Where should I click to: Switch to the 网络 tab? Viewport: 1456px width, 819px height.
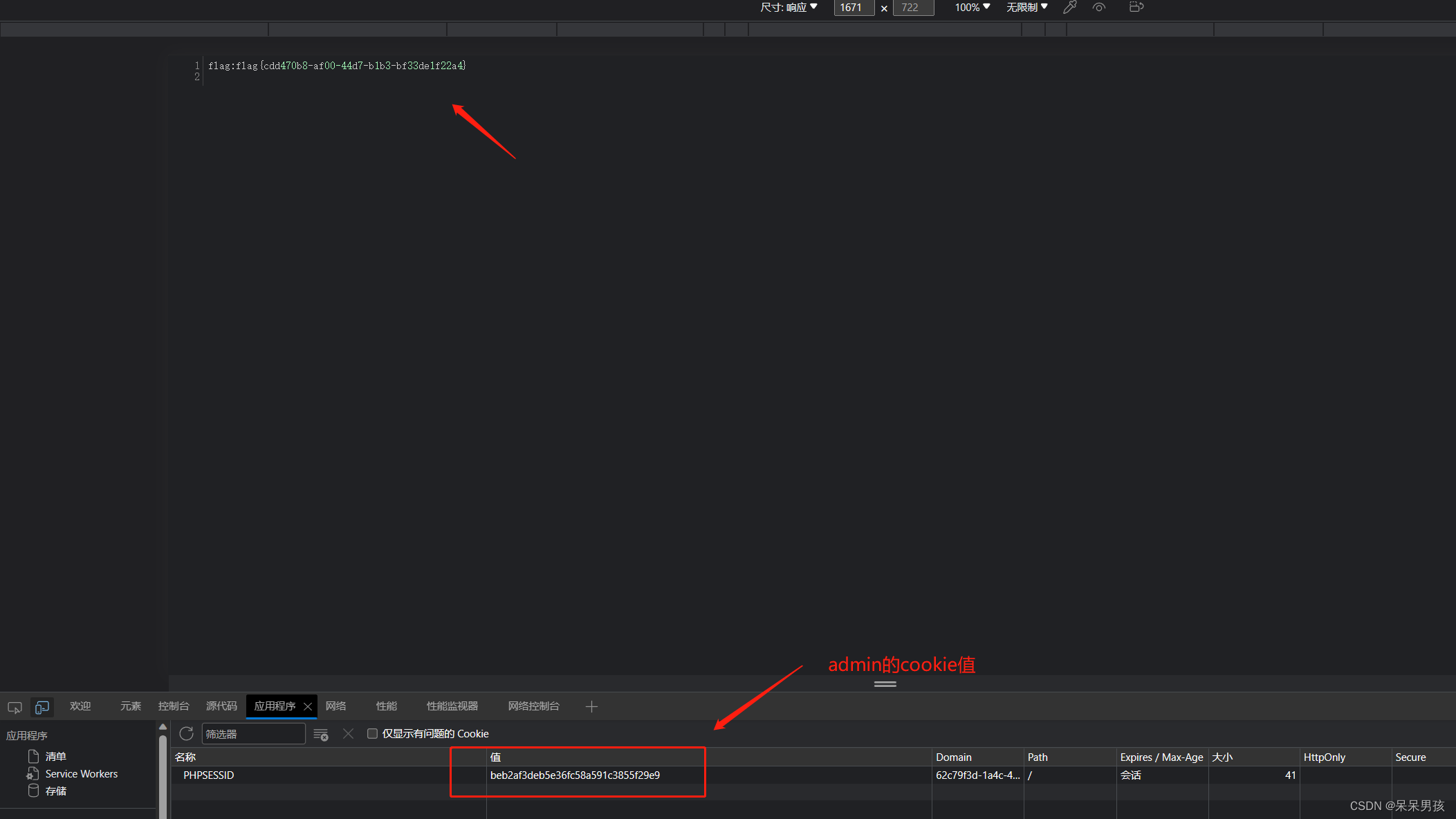pos(335,706)
